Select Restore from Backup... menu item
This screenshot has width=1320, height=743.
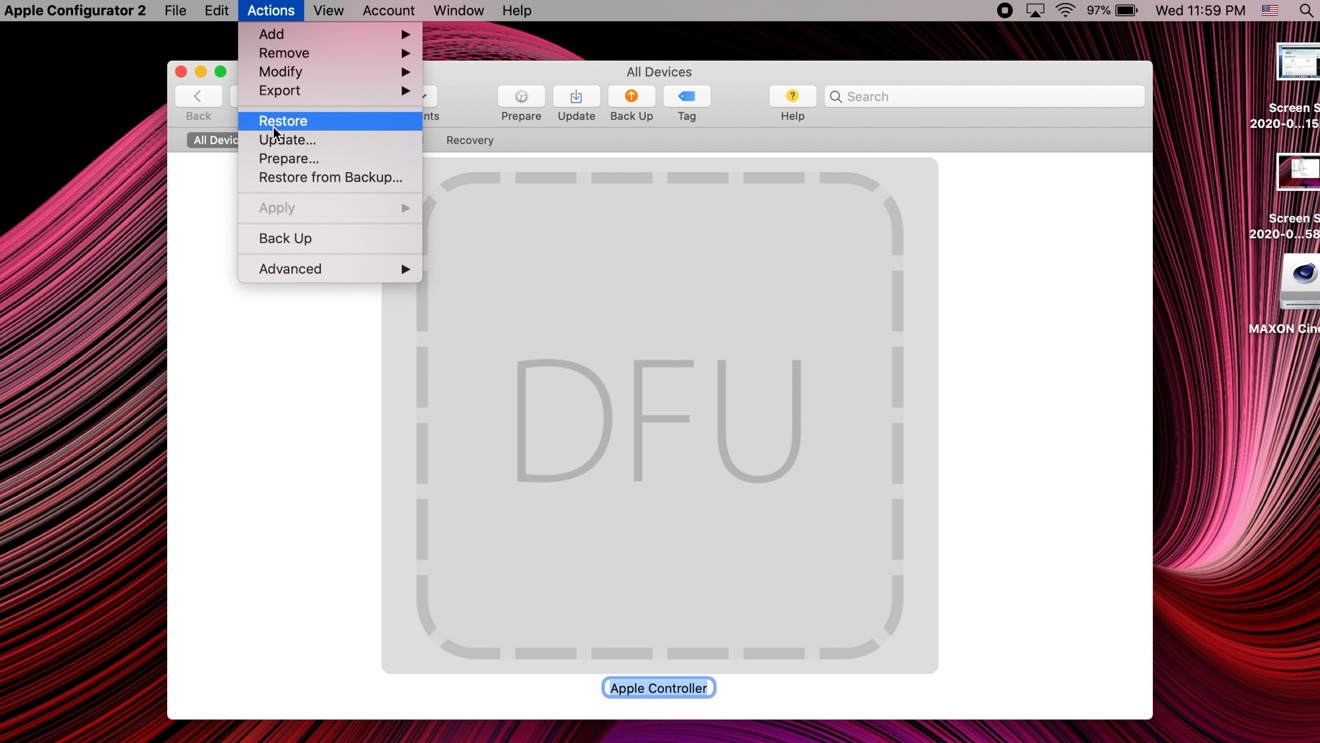[330, 177]
